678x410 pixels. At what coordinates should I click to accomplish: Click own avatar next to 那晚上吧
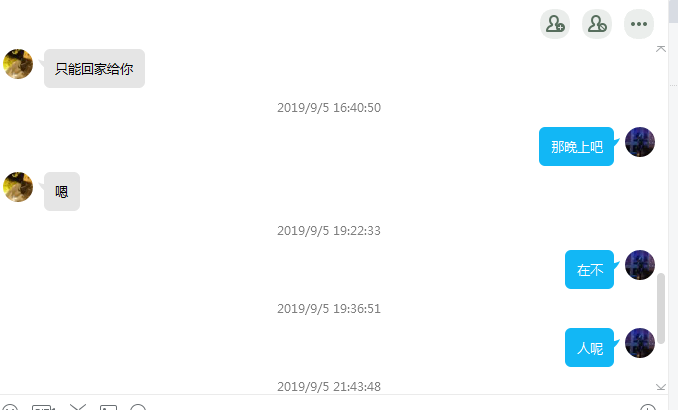pos(640,142)
